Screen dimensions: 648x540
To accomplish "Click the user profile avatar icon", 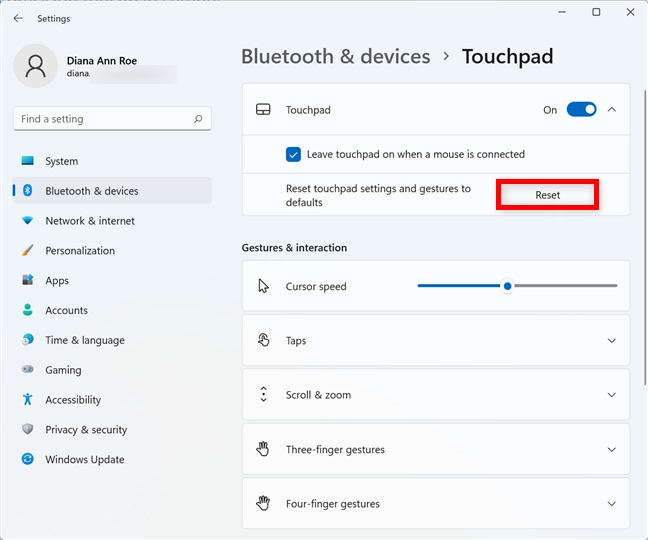I will [x=36, y=66].
